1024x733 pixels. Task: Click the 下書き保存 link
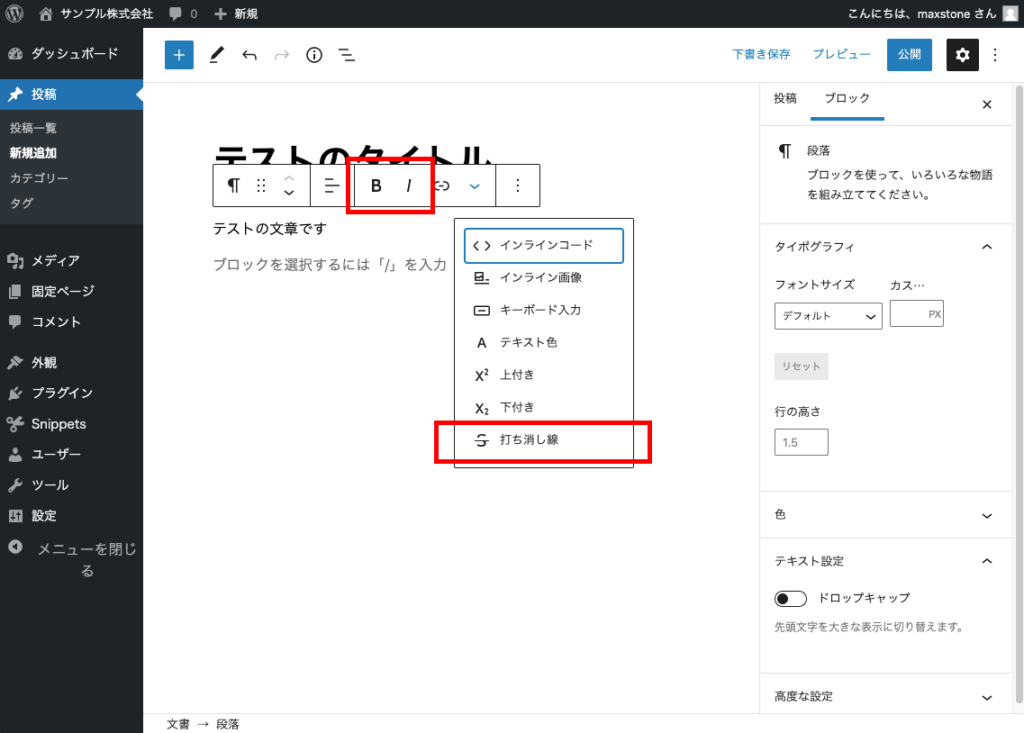(761, 55)
